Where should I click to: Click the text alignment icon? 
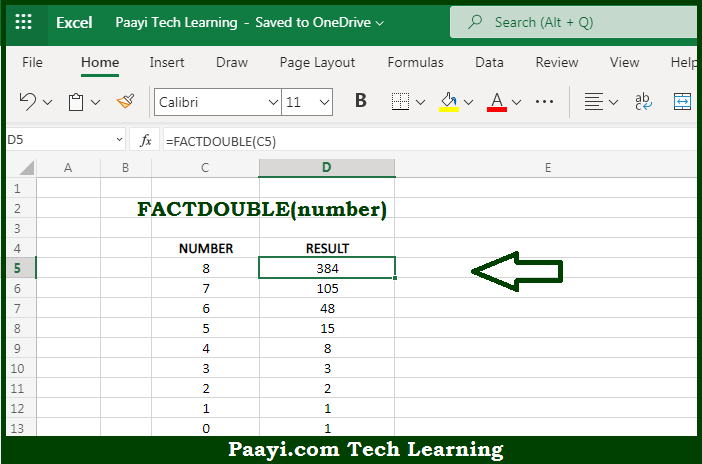click(x=594, y=101)
